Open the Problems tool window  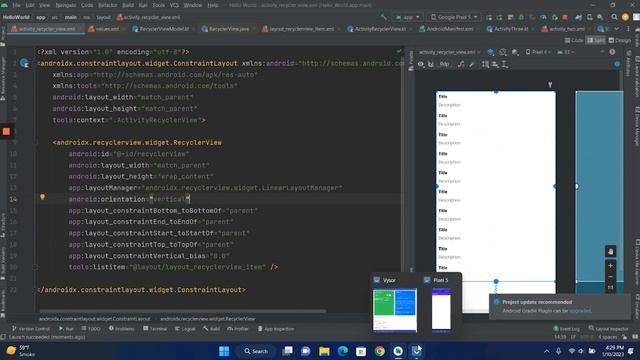(121, 329)
